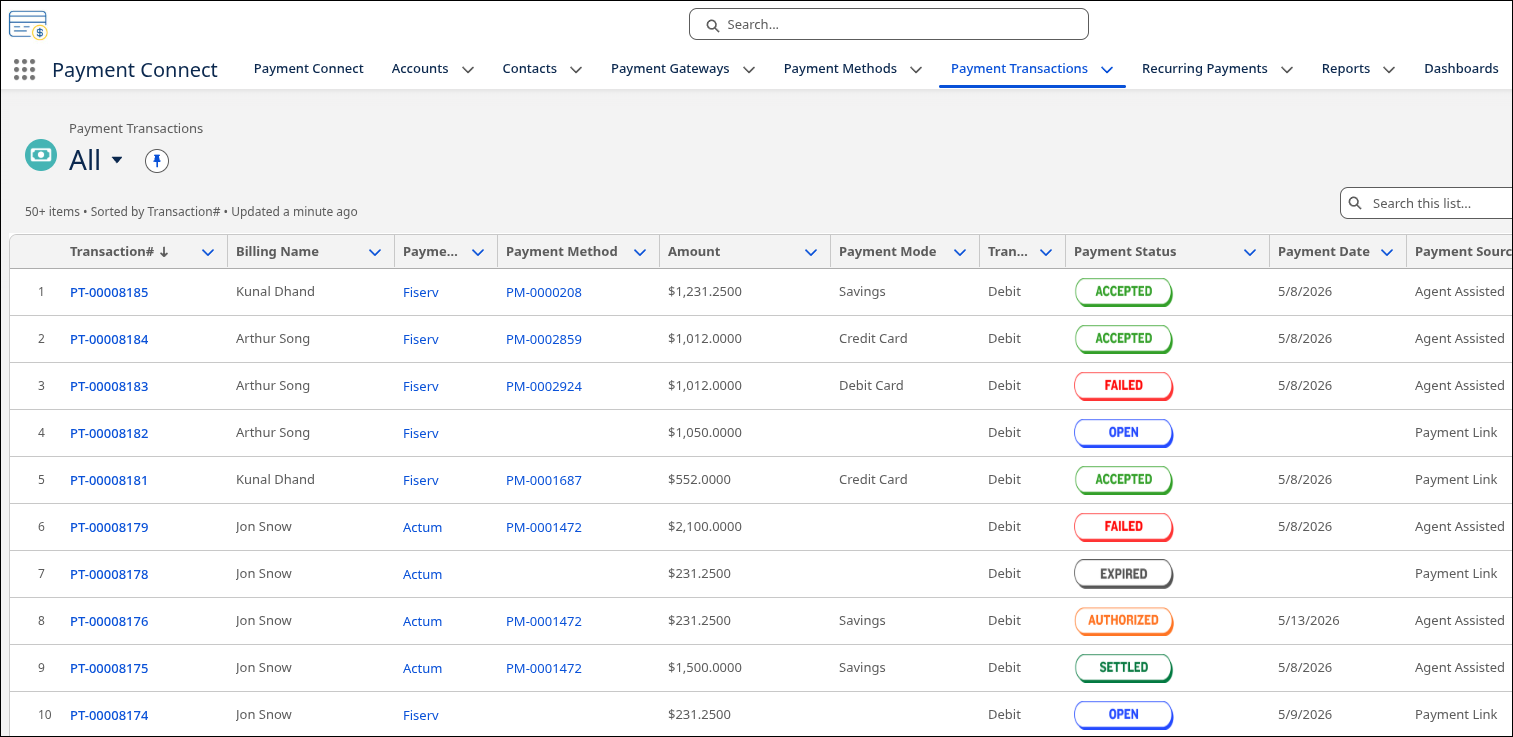Click the search magnifier in global search
Image resolution: width=1513 pixels, height=737 pixels.
click(x=713, y=25)
